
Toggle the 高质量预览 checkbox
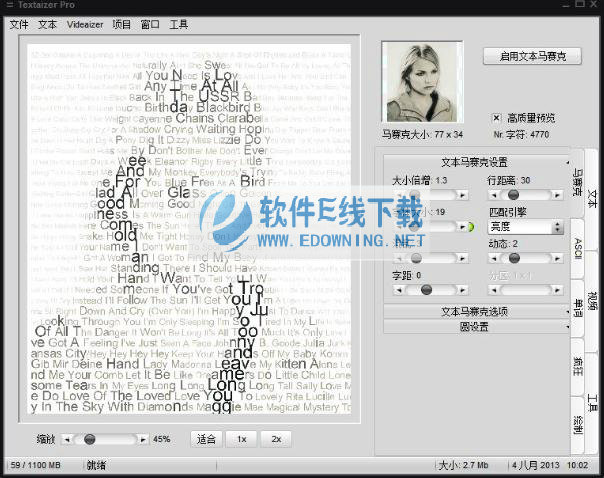coord(497,117)
